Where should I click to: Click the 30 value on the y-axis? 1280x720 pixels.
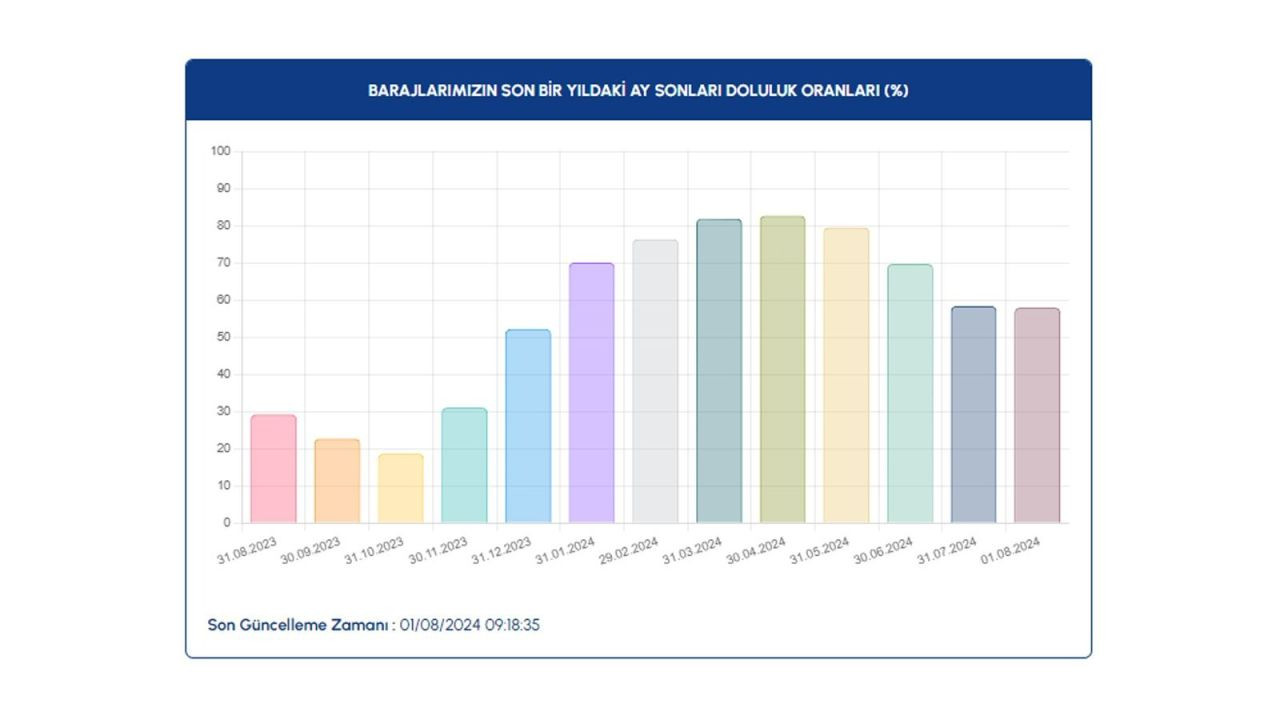coord(224,412)
